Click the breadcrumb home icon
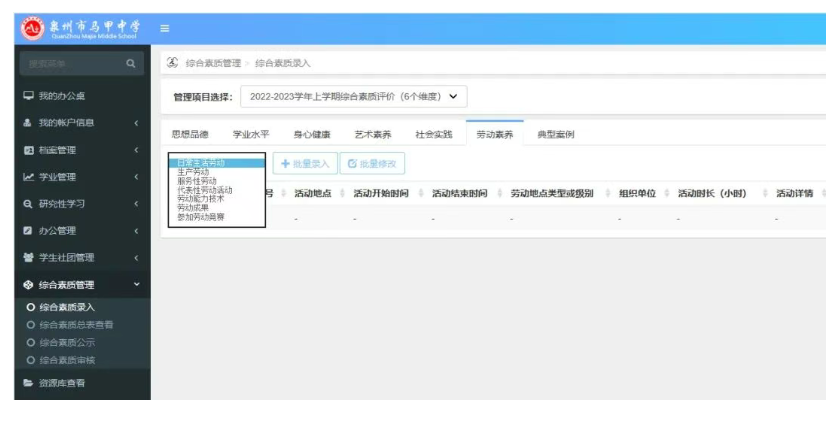The image size is (838, 423). 172,62
